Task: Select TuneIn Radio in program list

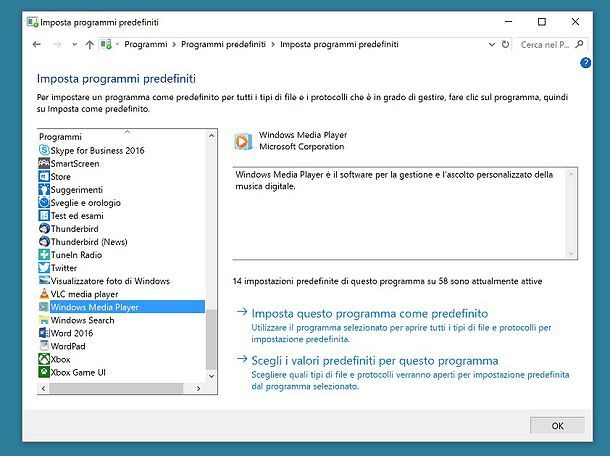Action: coord(76,255)
